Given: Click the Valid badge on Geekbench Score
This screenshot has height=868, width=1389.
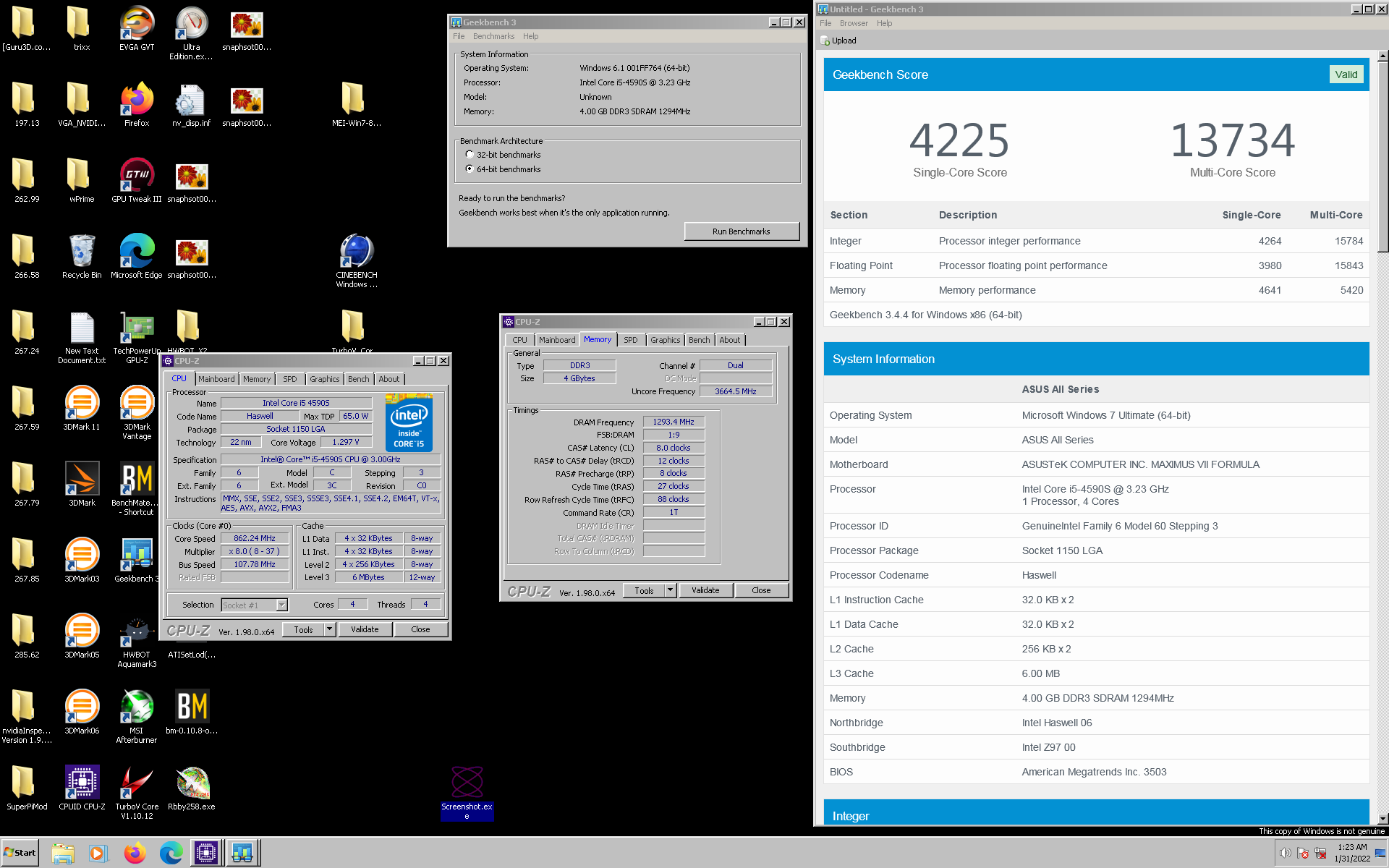Looking at the screenshot, I should click(x=1346, y=75).
